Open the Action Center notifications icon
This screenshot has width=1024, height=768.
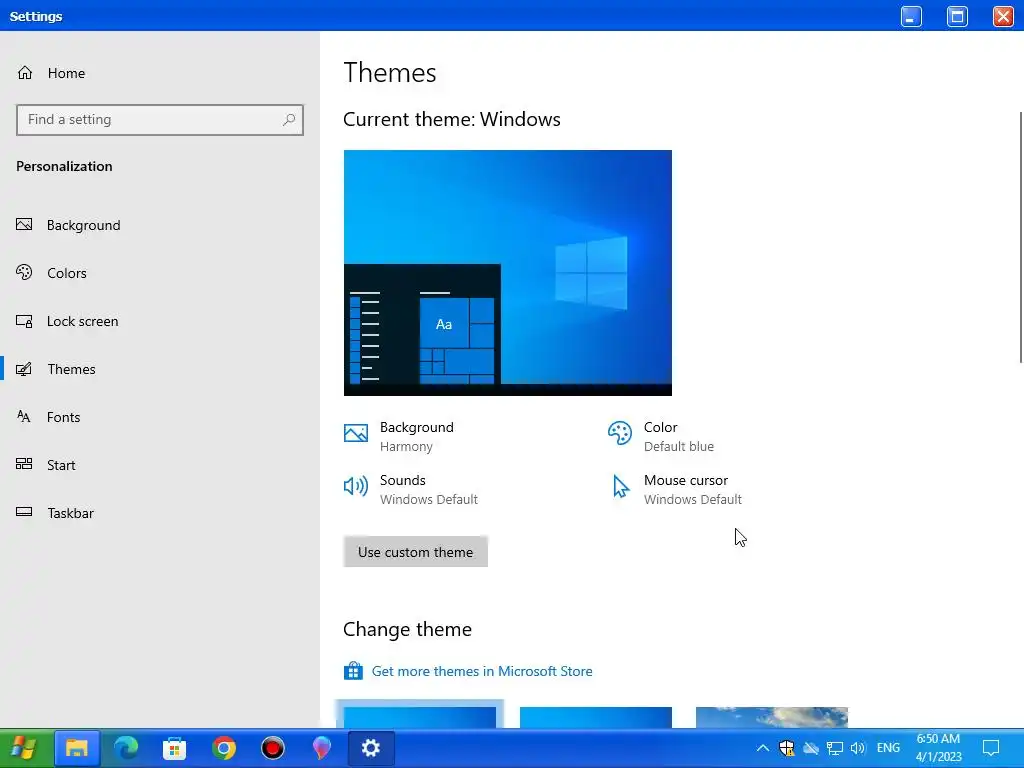click(x=991, y=748)
